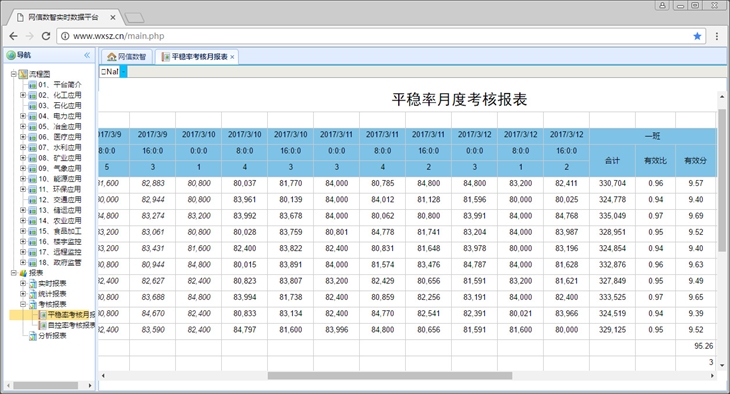Click the 有效分 column header
730x394 pixels.
(696, 160)
